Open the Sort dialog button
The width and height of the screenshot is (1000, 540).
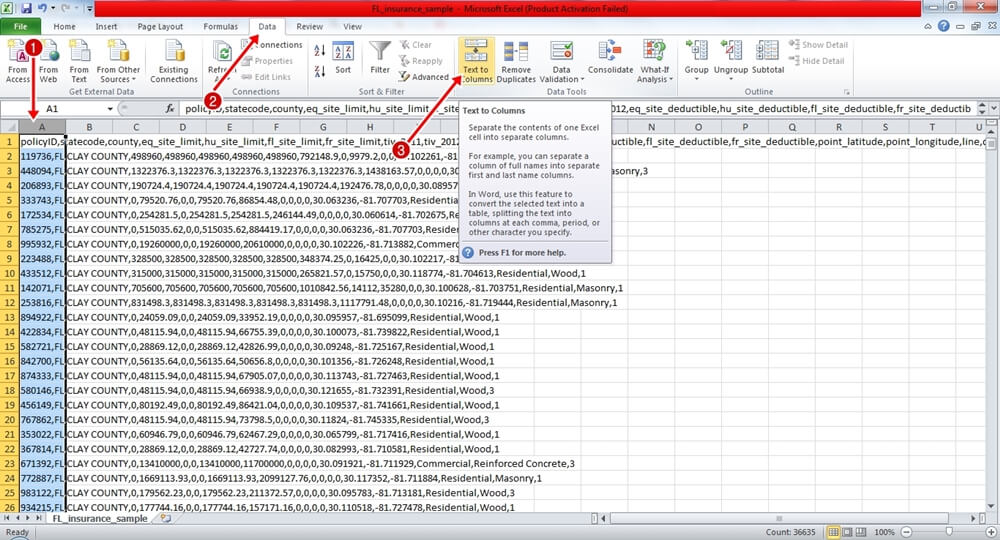click(343, 60)
